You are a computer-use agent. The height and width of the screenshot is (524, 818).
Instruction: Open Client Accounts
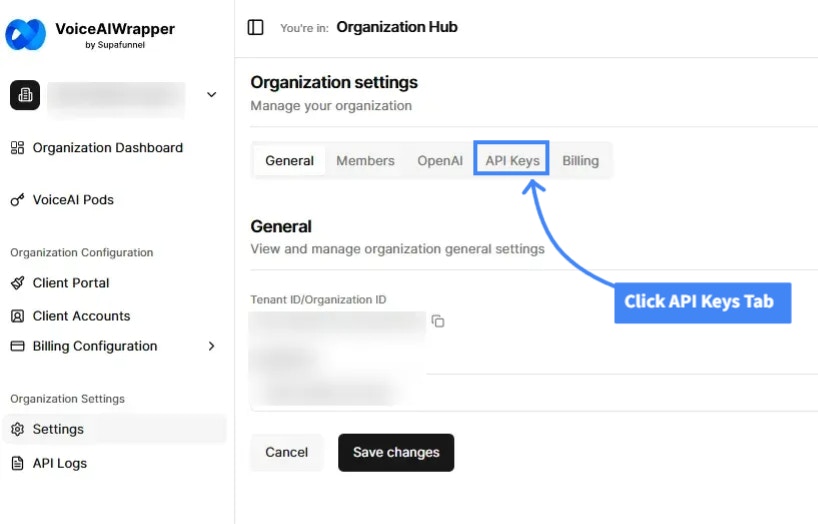(81, 316)
